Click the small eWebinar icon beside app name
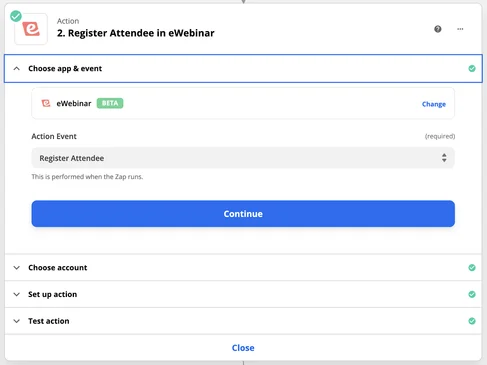487x365 pixels. tap(46, 103)
